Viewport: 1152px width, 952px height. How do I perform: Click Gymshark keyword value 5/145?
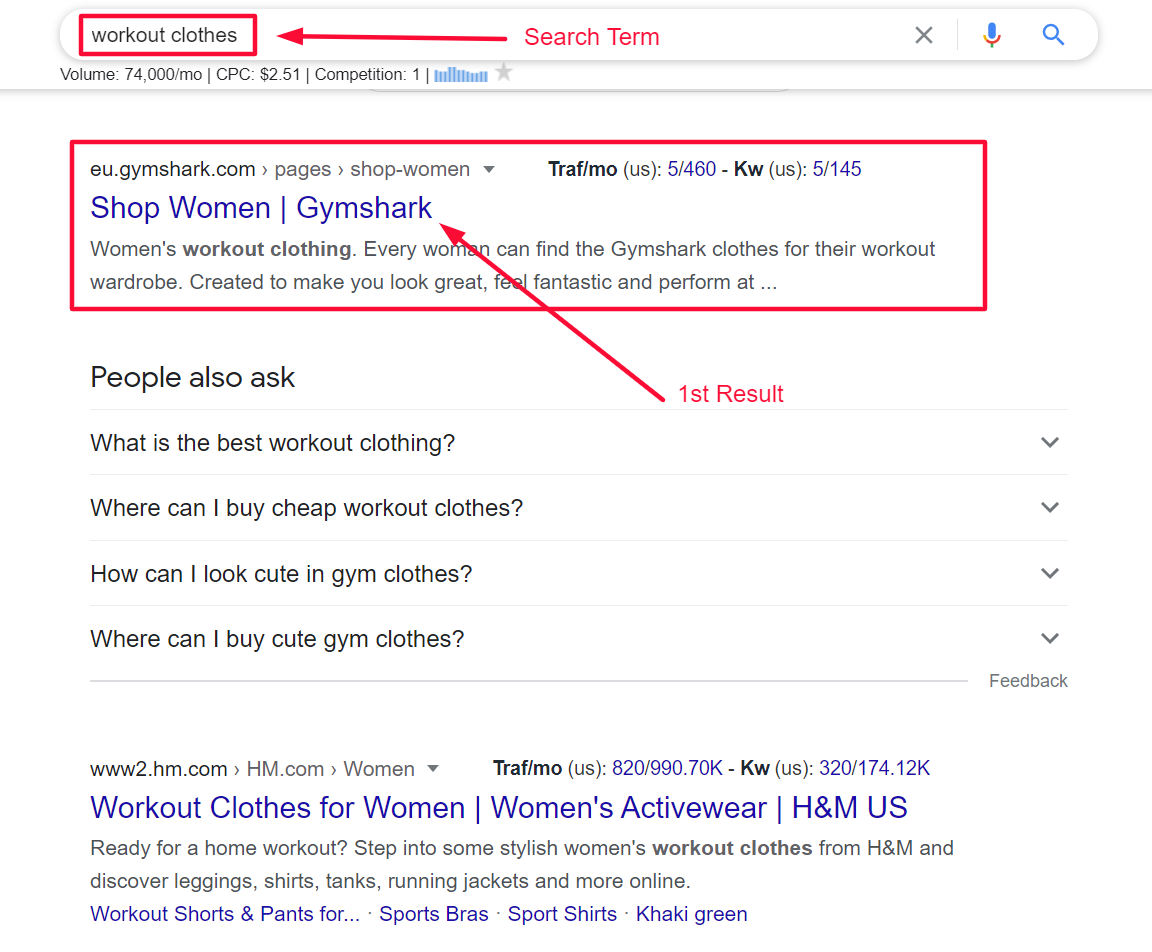click(x=837, y=169)
